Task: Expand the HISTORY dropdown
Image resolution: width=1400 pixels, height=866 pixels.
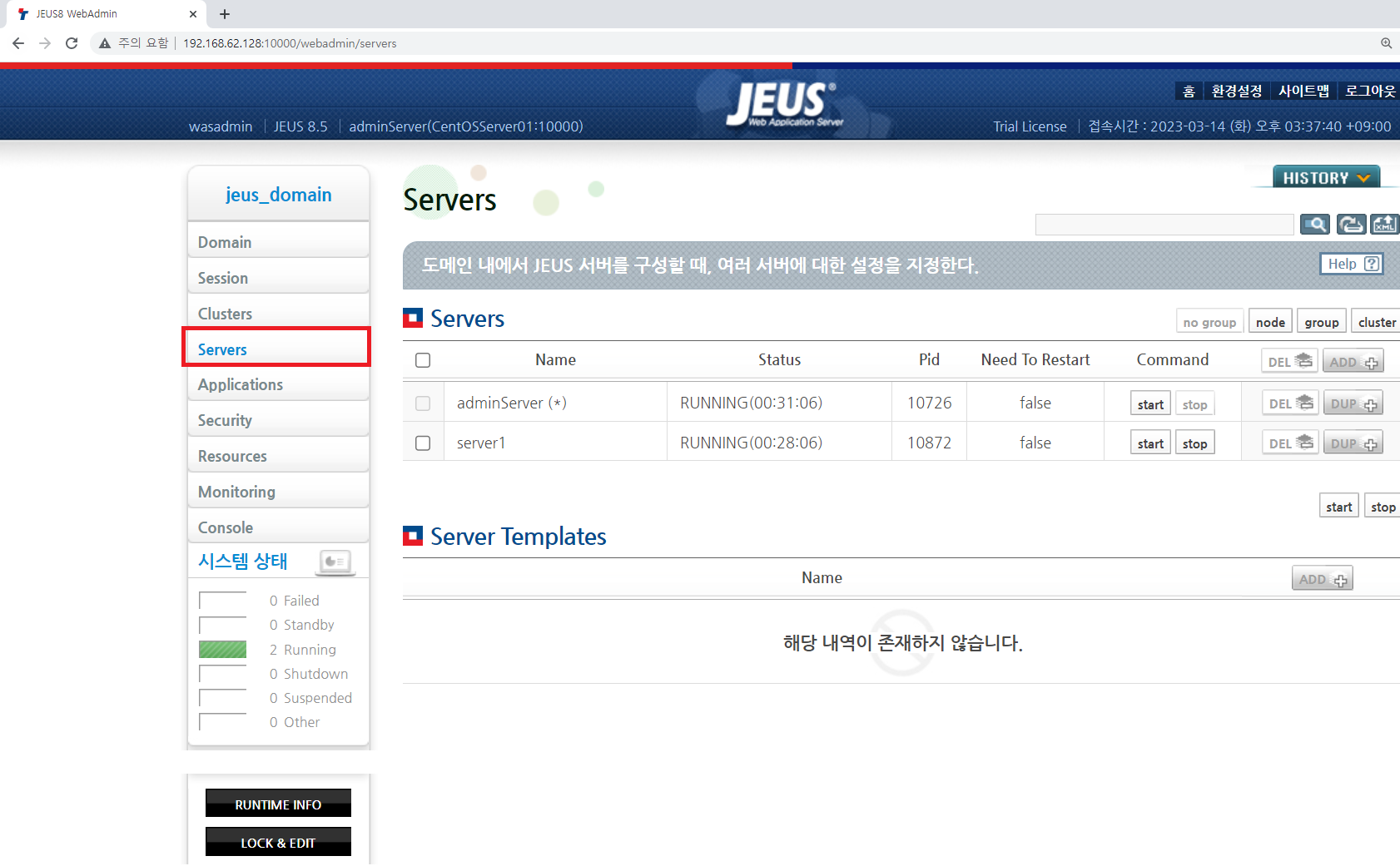Action: (x=1326, y=177)
